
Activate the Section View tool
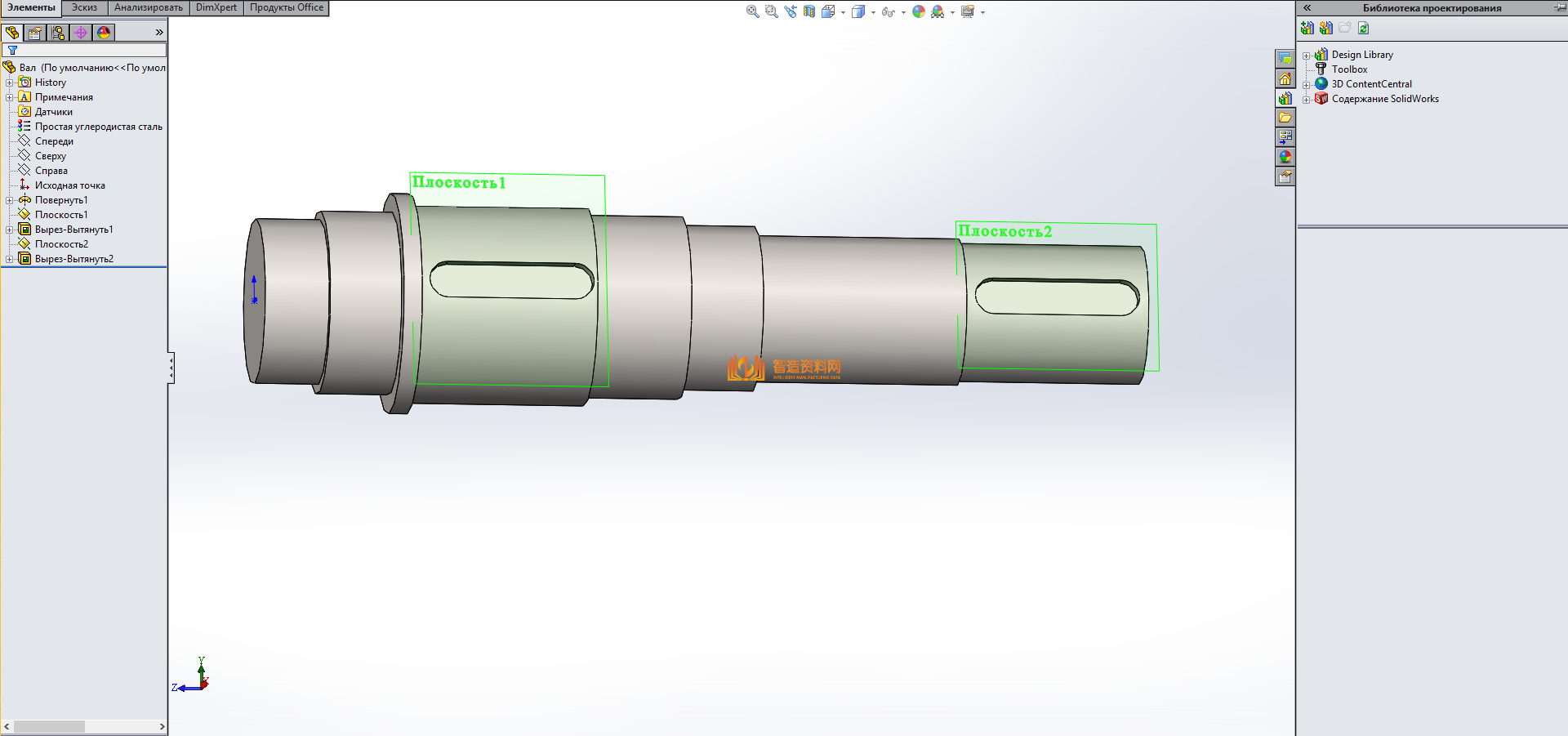tap(808, 11)
